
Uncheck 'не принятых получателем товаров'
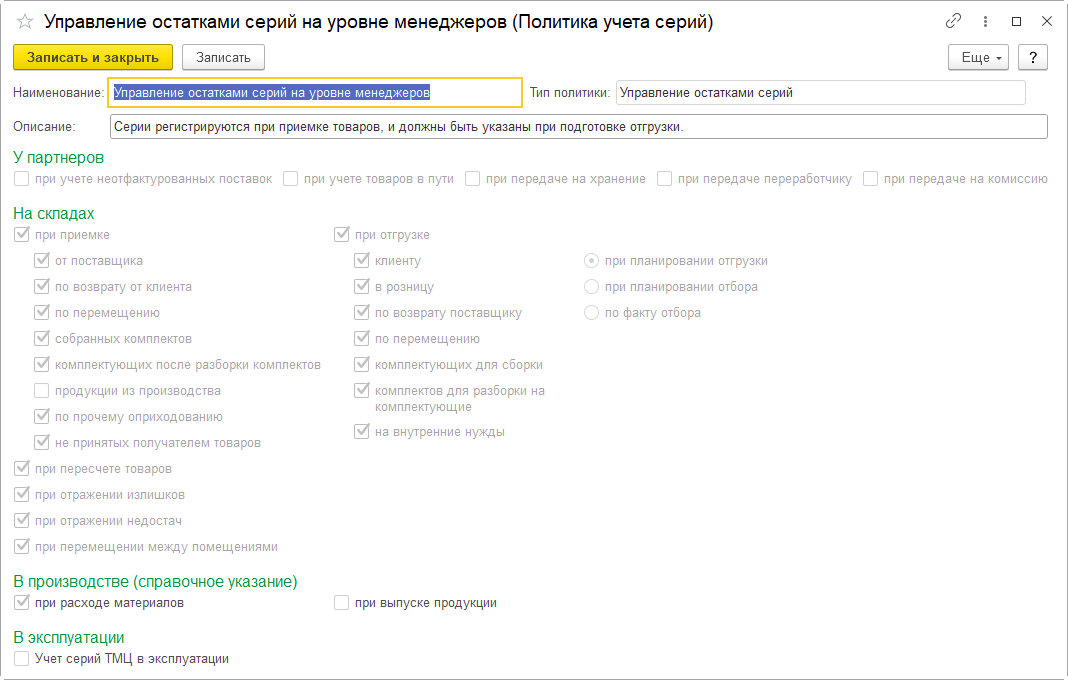(42, 442)
